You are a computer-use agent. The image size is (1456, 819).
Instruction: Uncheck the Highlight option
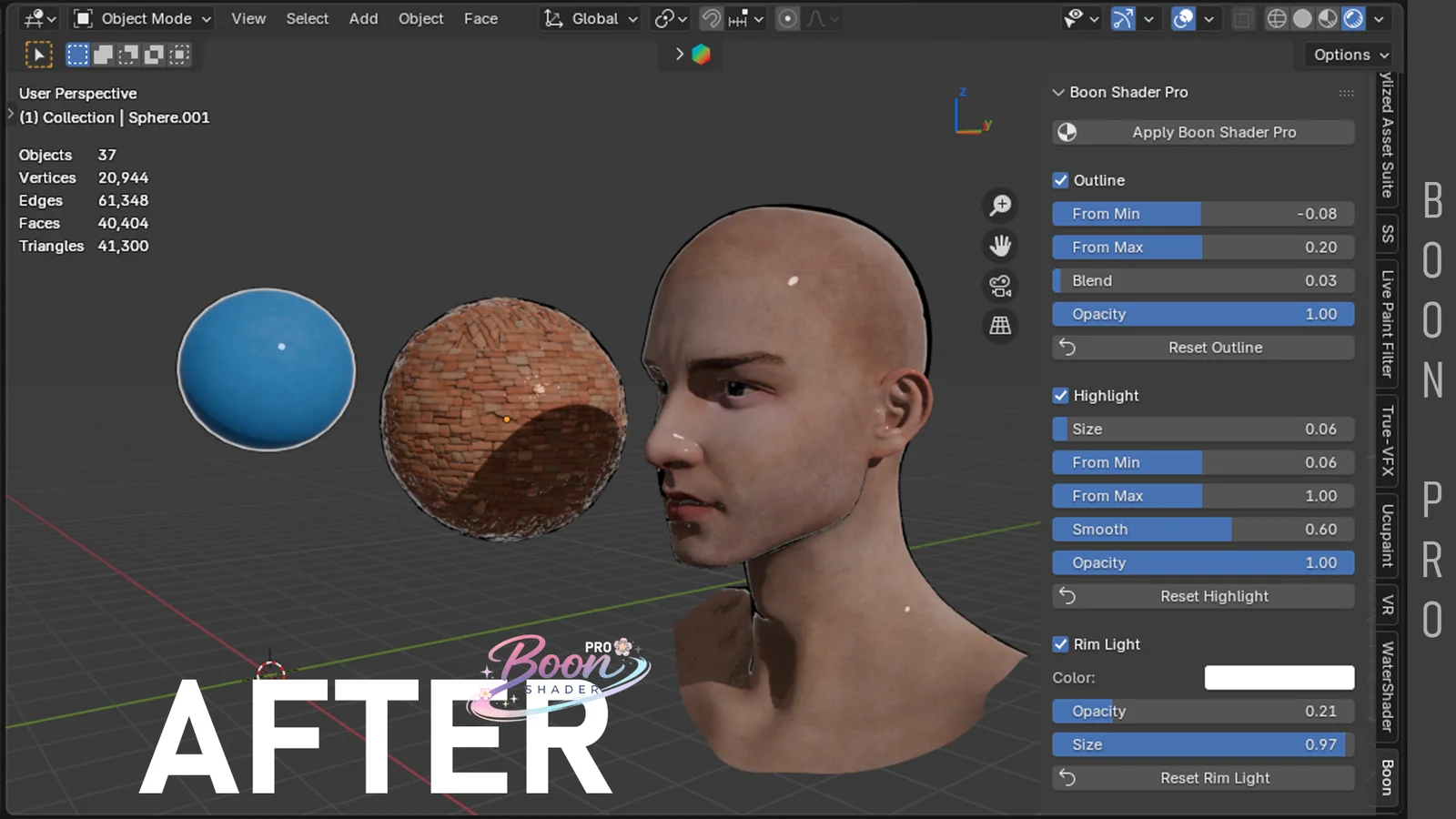click(x=1060, y=395)
